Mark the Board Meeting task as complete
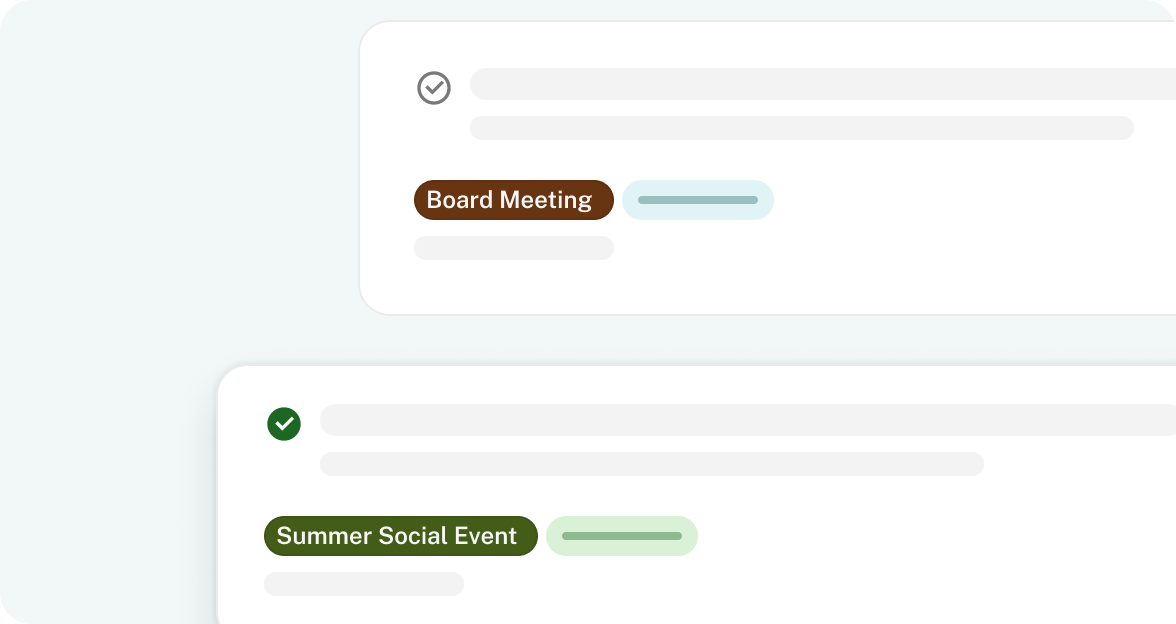This screenshot has height=624, width=1176. (x=434, y=88)
